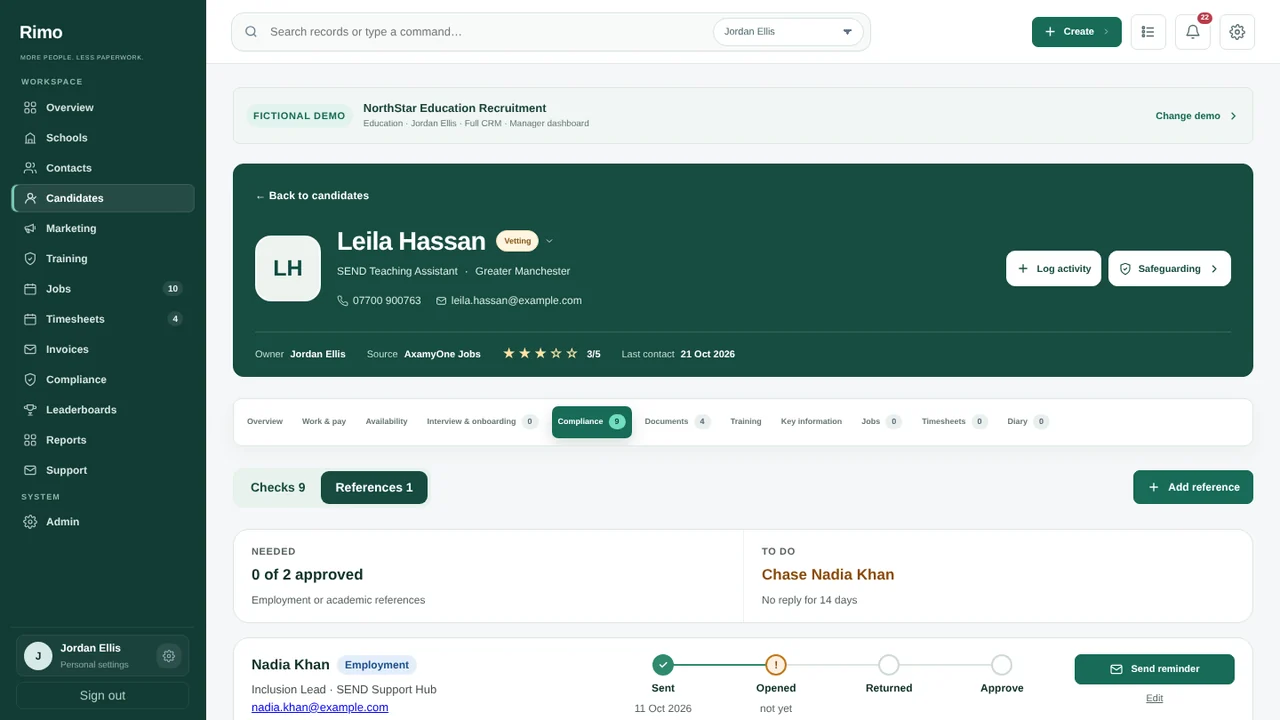Open the Jordan Ellis user dropdown
This screenshot has width=1280, height=720.
(x=788, y=32)
